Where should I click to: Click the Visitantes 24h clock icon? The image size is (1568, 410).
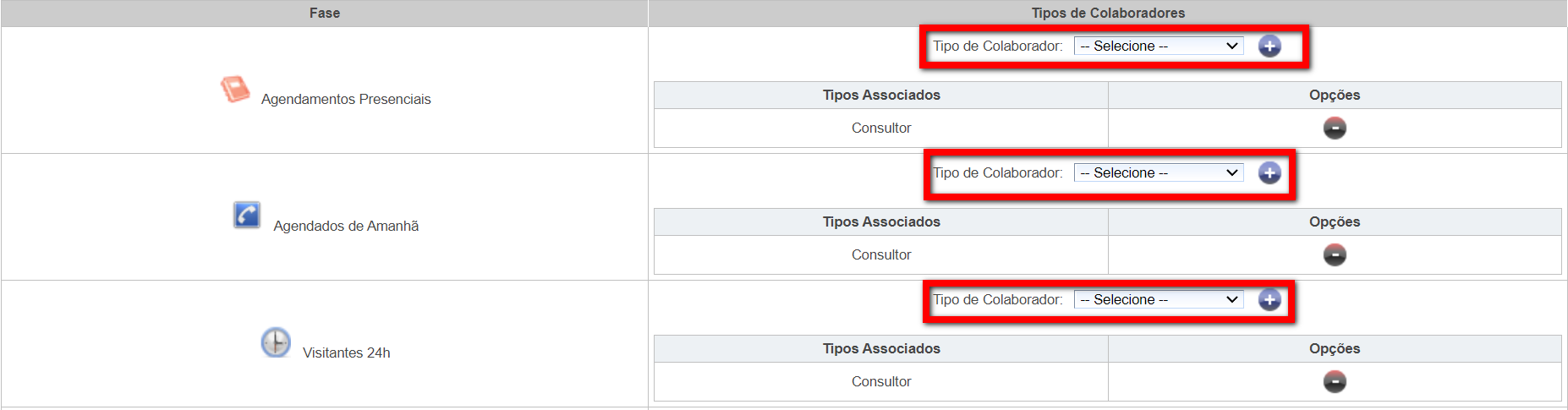point(276,342)
